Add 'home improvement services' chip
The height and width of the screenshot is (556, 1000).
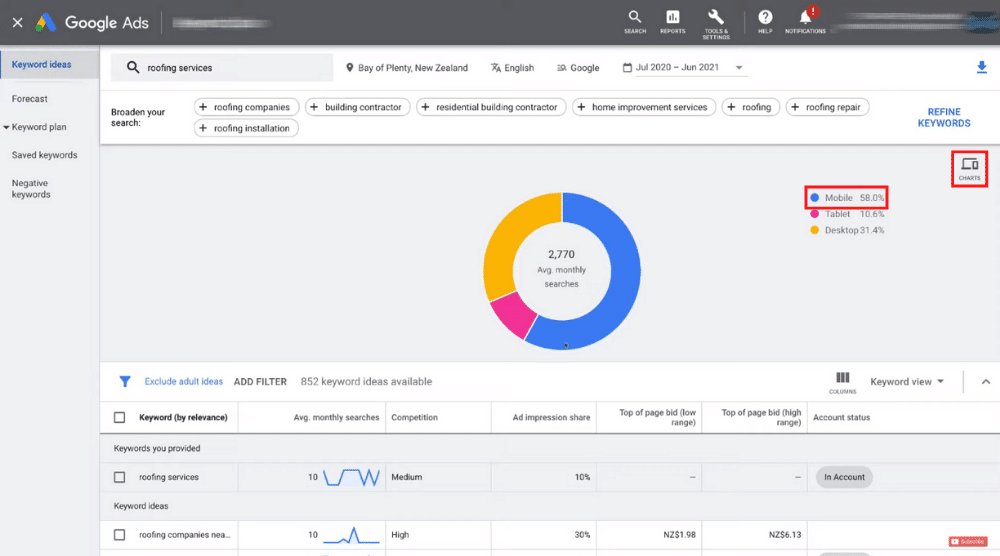[x=643, y=107]
